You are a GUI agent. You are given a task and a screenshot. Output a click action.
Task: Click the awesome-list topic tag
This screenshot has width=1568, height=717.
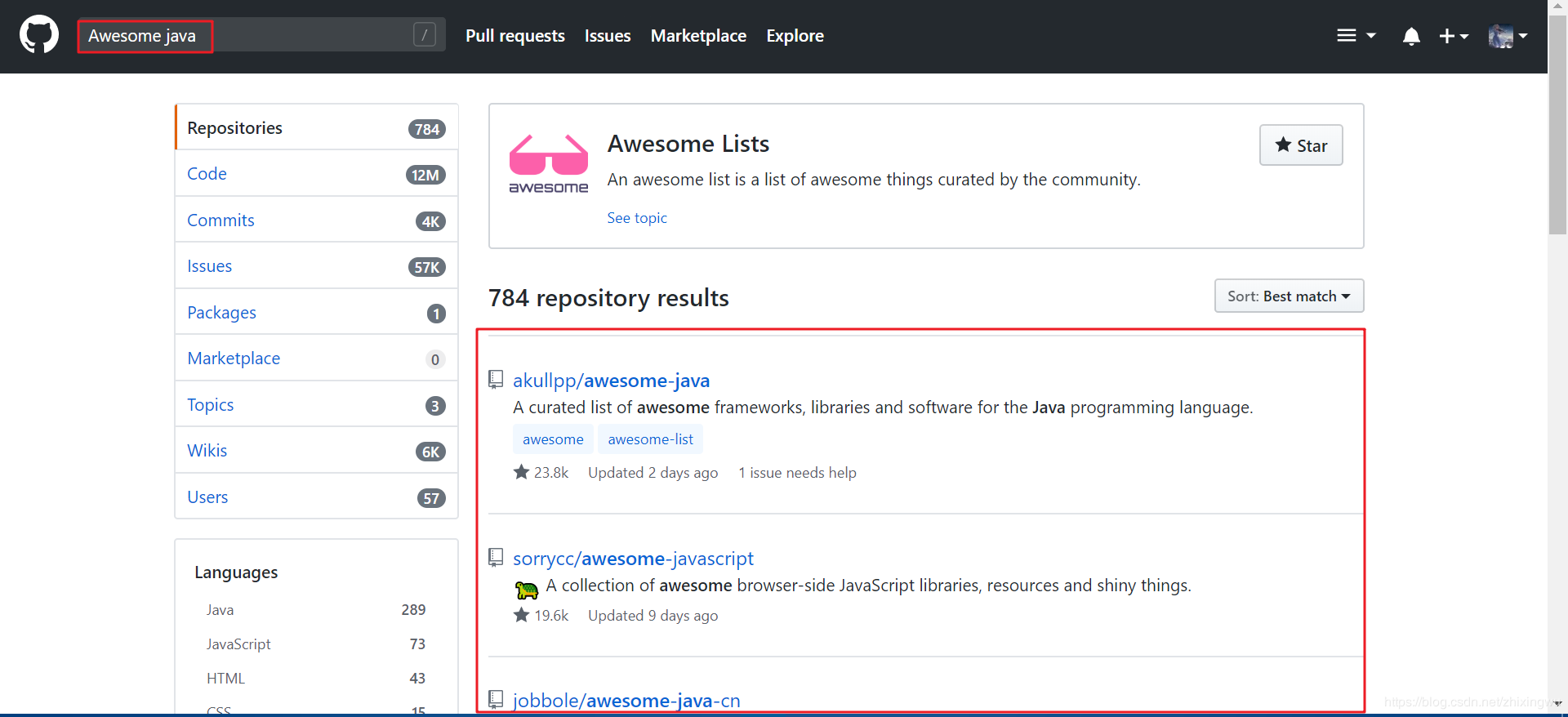pyautogui.click(x=650, y=439)
